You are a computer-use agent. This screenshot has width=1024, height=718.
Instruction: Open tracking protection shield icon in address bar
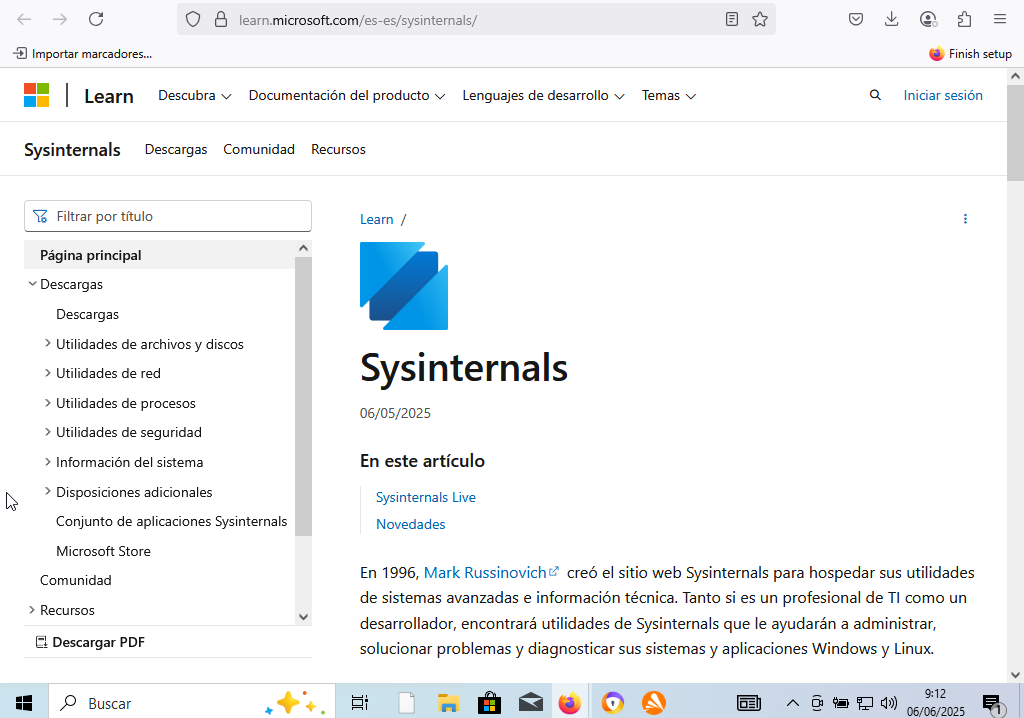point(193,20)
